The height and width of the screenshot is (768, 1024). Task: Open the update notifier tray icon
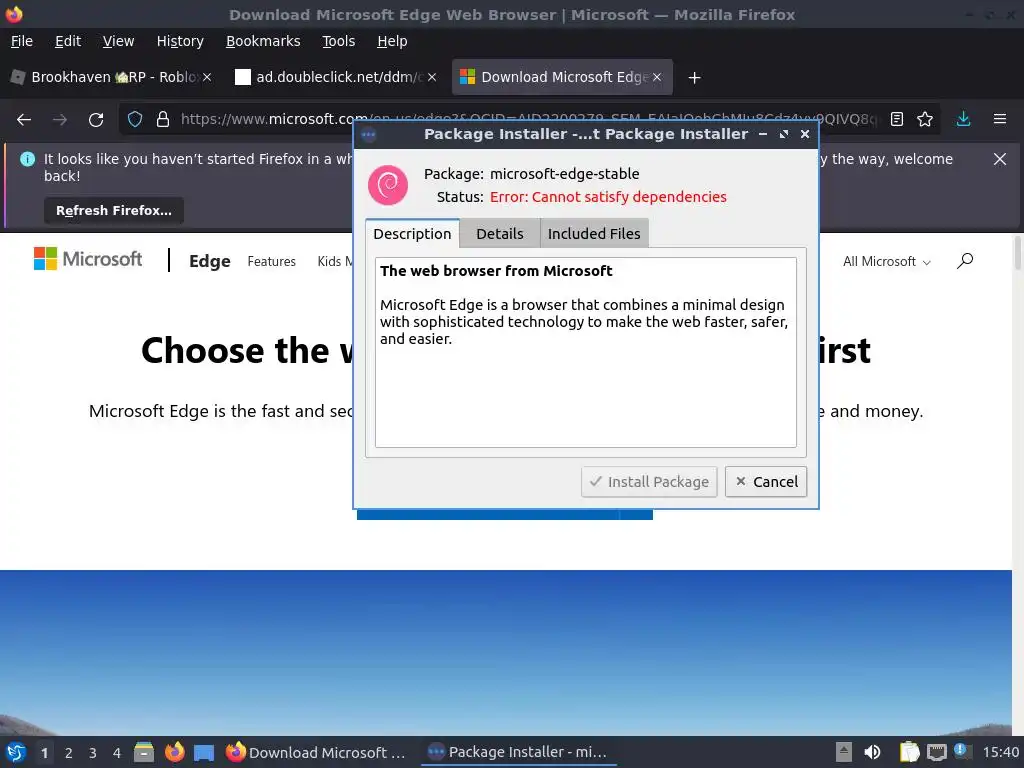coord(962,751)
